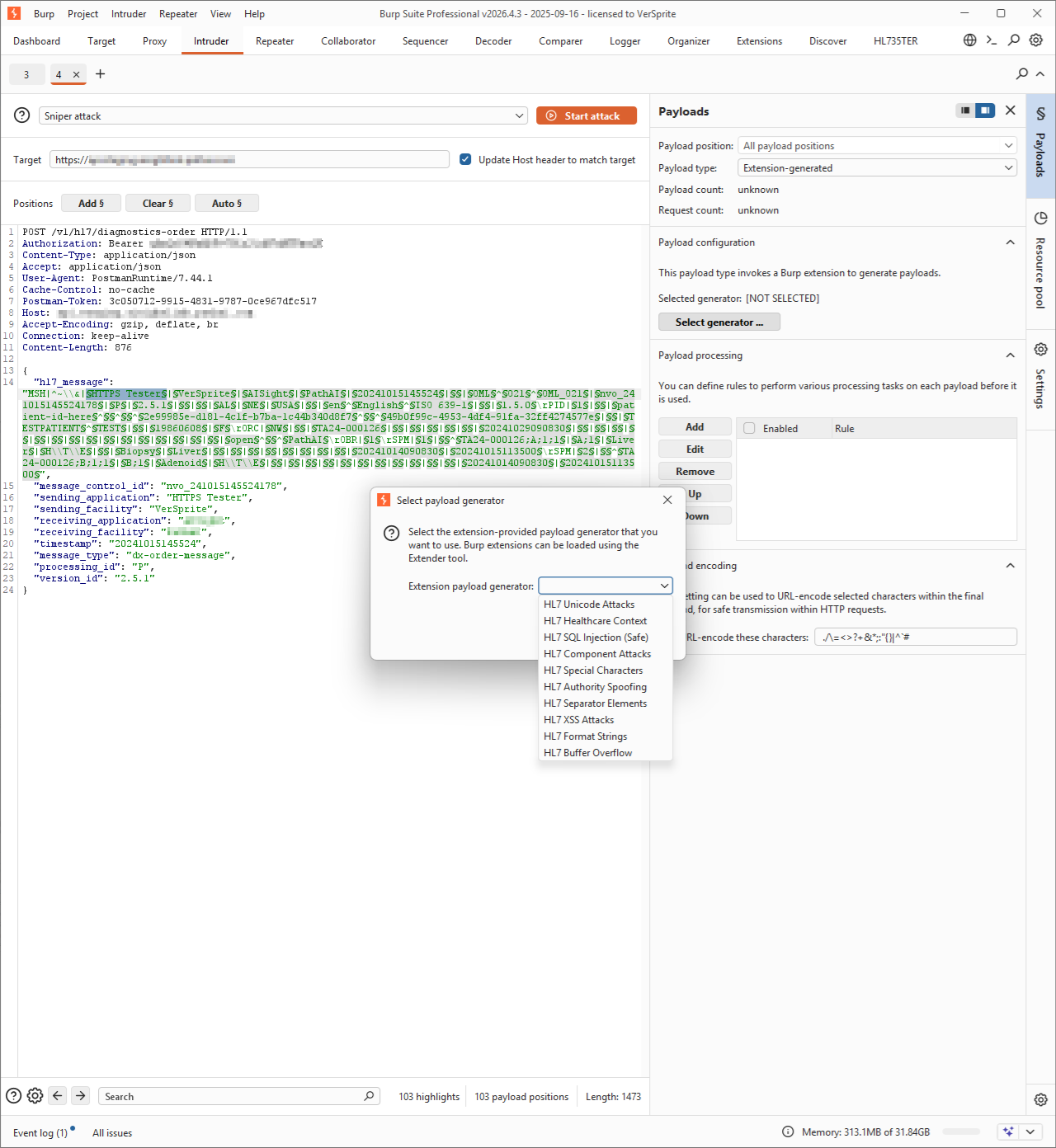Screen dimensions: 1056x1148
Task: Select HL7 Component Attacks option
Action: [x=606, y=654]
